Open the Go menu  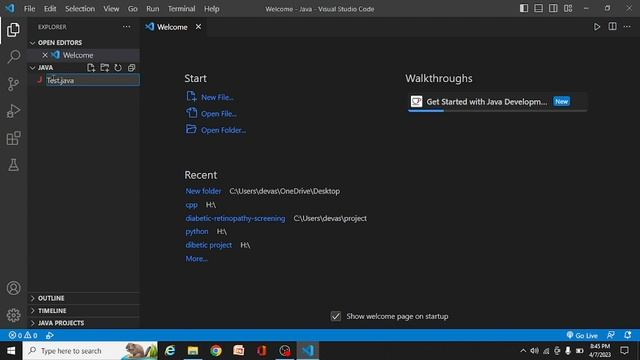133,9
